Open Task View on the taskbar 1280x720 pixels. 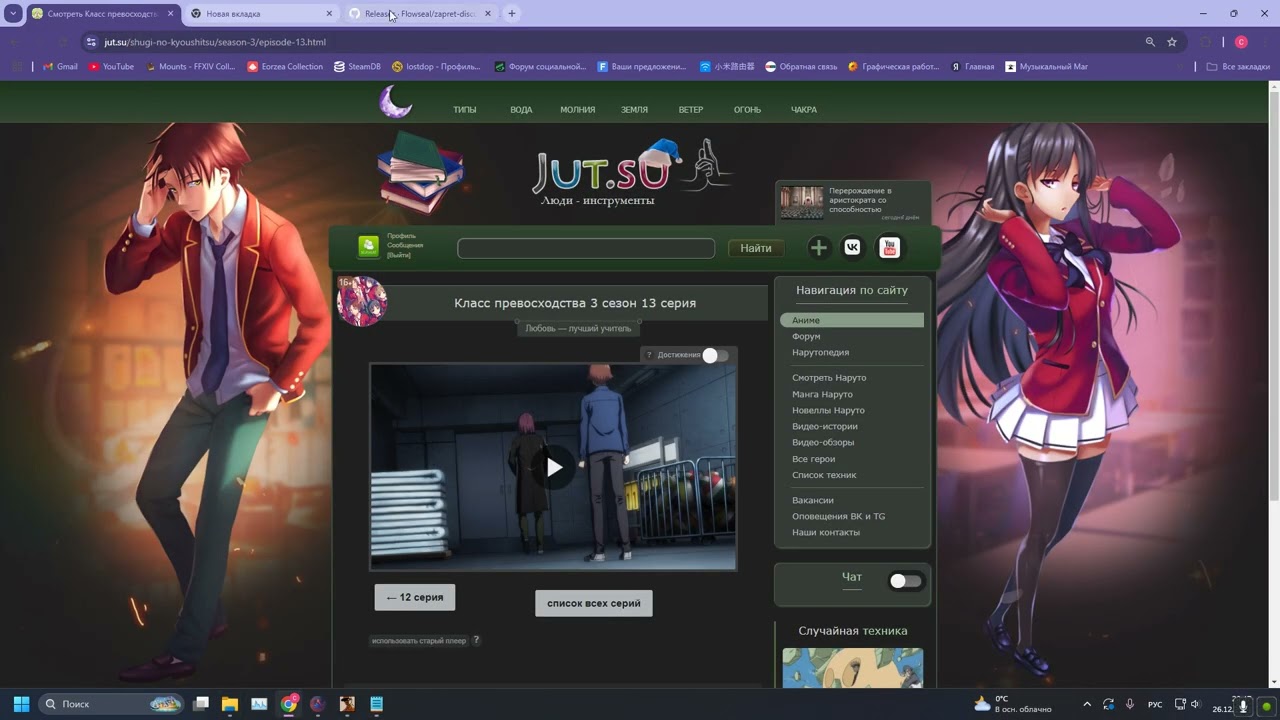200,704
